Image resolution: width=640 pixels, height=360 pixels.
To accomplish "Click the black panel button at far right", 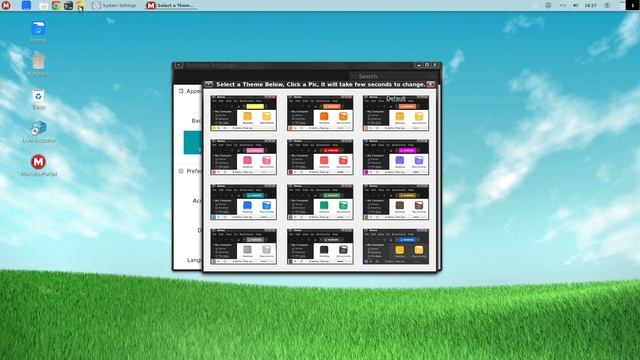I will coord(633,5).
